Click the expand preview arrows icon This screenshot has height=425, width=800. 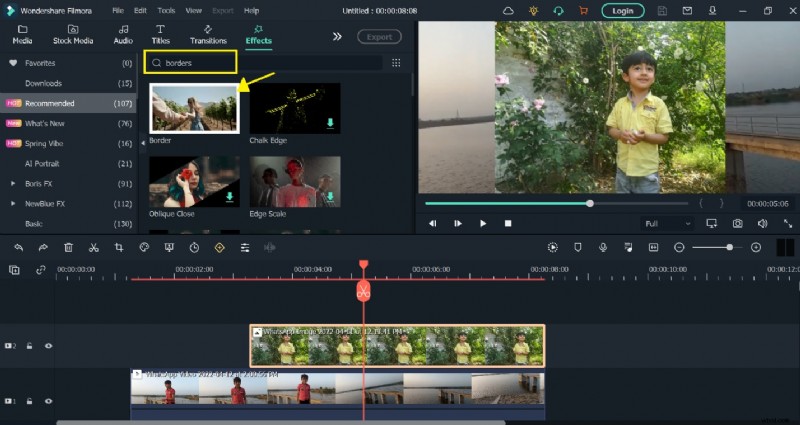click(x=788, y=223)
